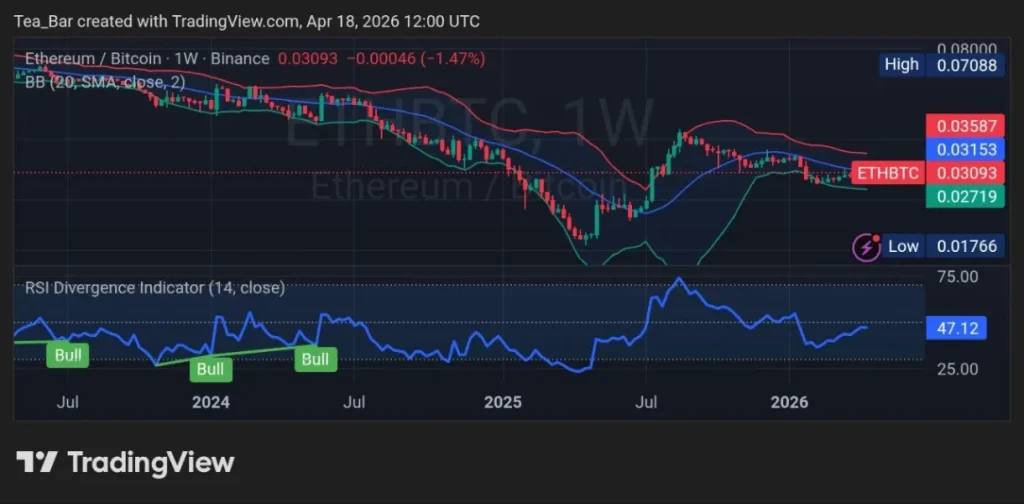
Task: Click the Low price marker label
Action: pyautogui.click(x=903, y=246)
